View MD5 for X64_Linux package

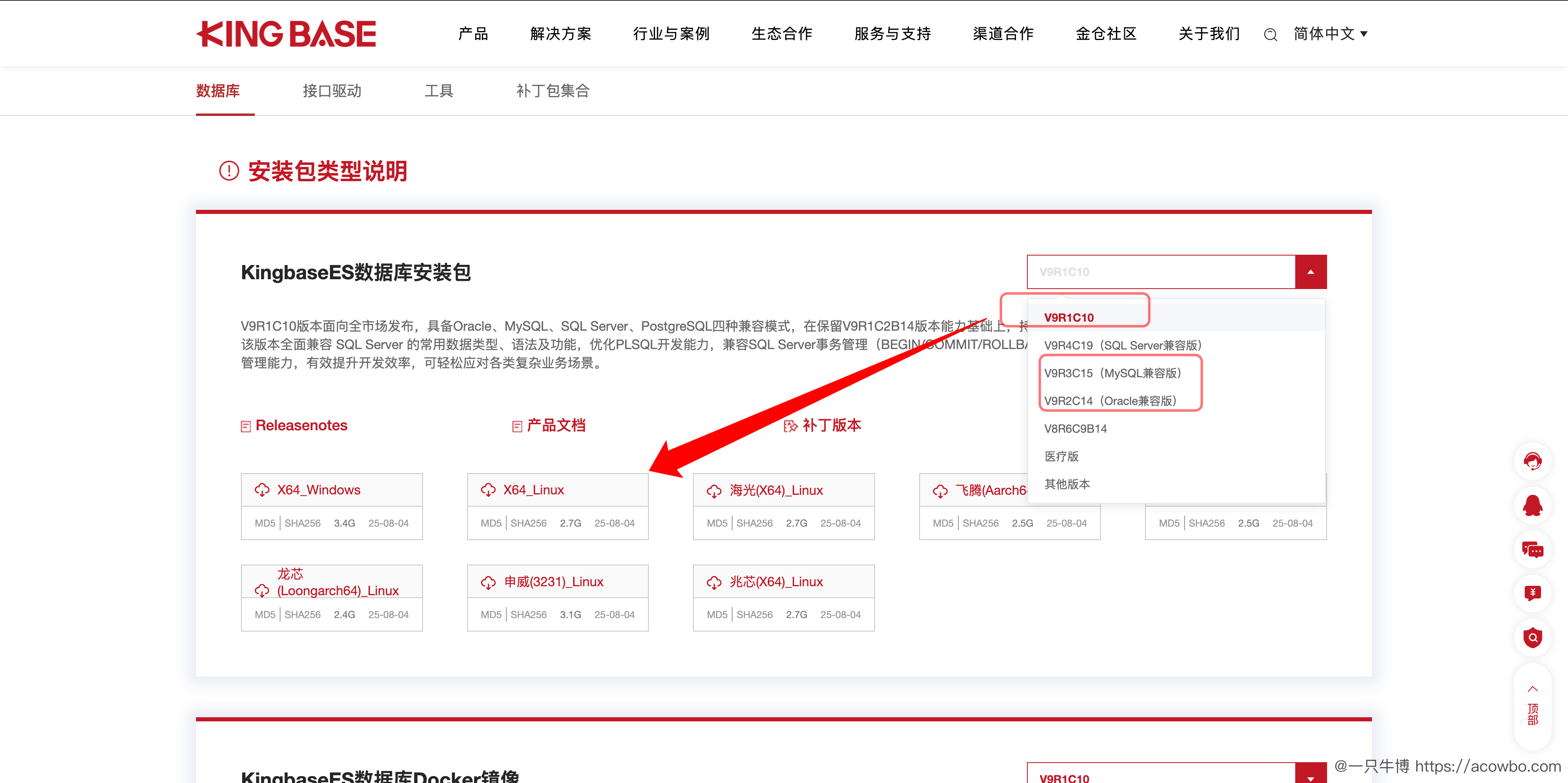pos(491,523)
